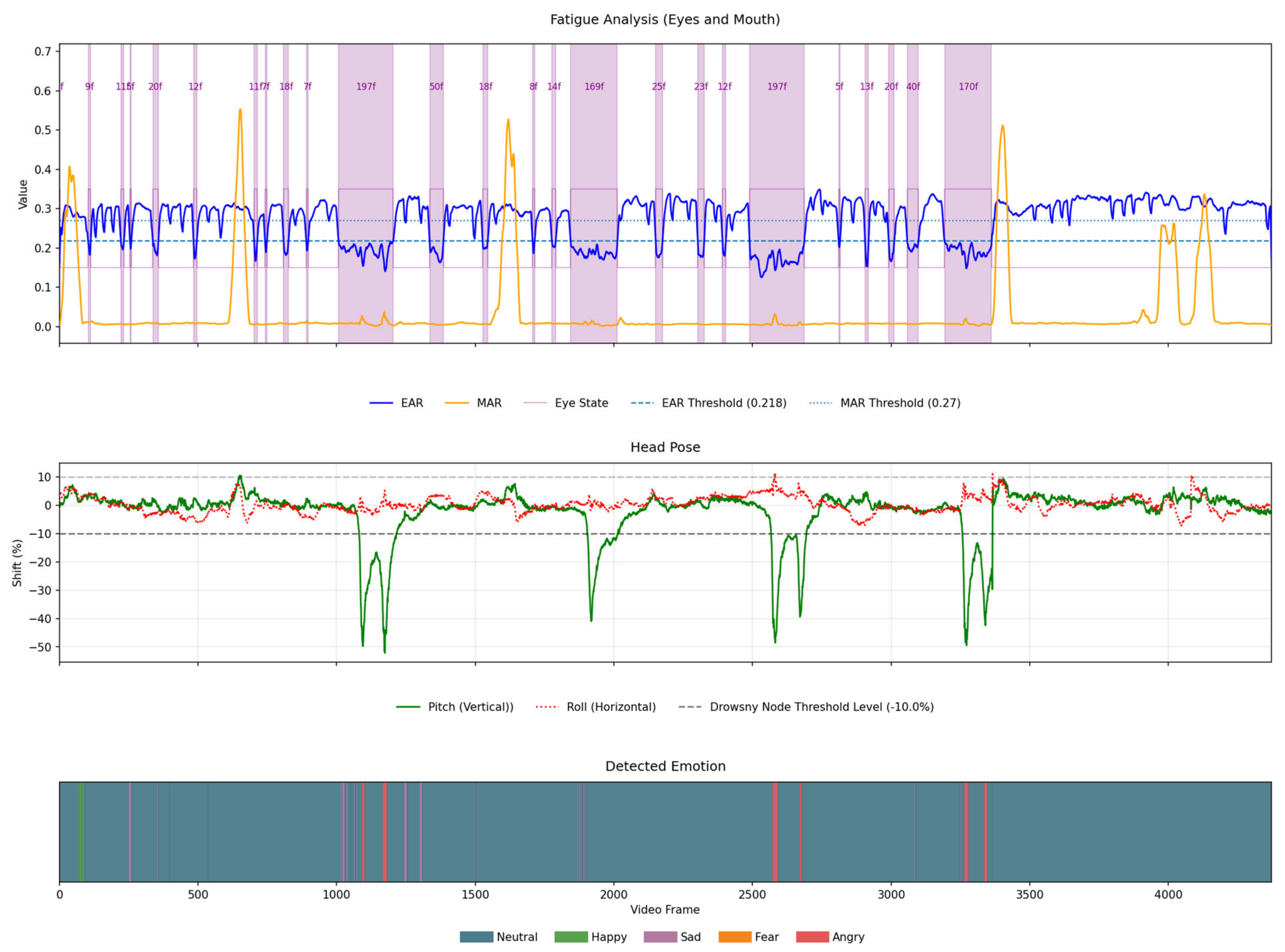Click the "0.4" value axis tick
Screen dimensions: 1285x952
43,169
